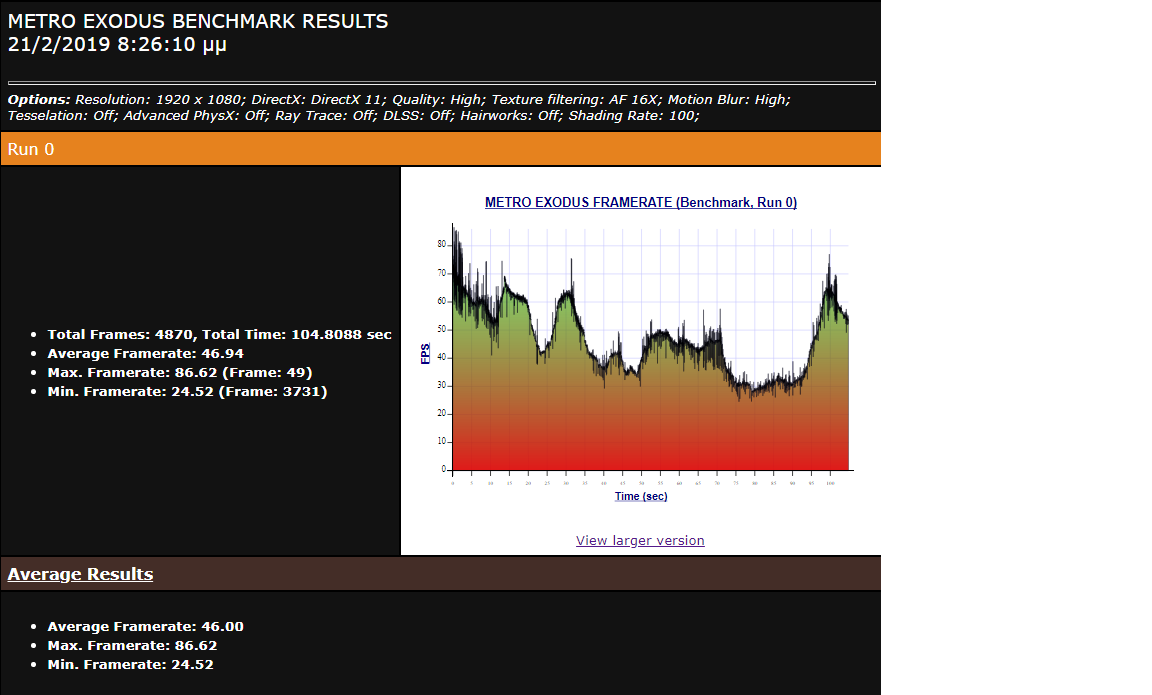Click Min. Framerate: 24.52 under Average Results

(x=131, y=665)
